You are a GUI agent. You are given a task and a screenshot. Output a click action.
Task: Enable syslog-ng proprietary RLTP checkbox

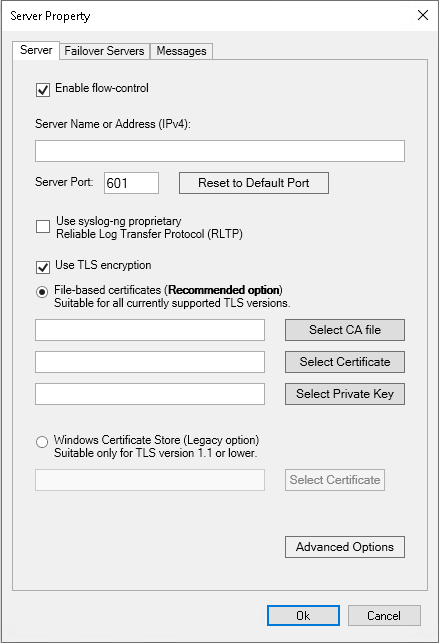[x=43, y=226]
